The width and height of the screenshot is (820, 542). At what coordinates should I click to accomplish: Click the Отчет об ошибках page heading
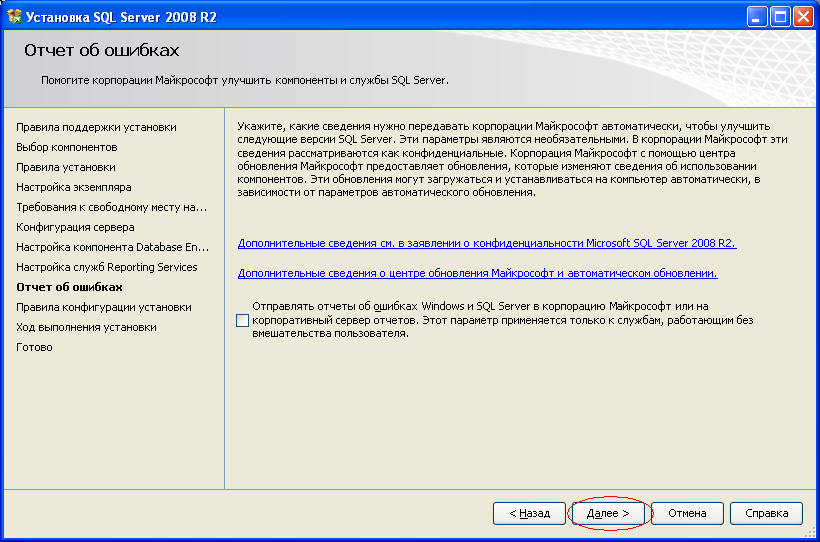click(x=101, y=50)
